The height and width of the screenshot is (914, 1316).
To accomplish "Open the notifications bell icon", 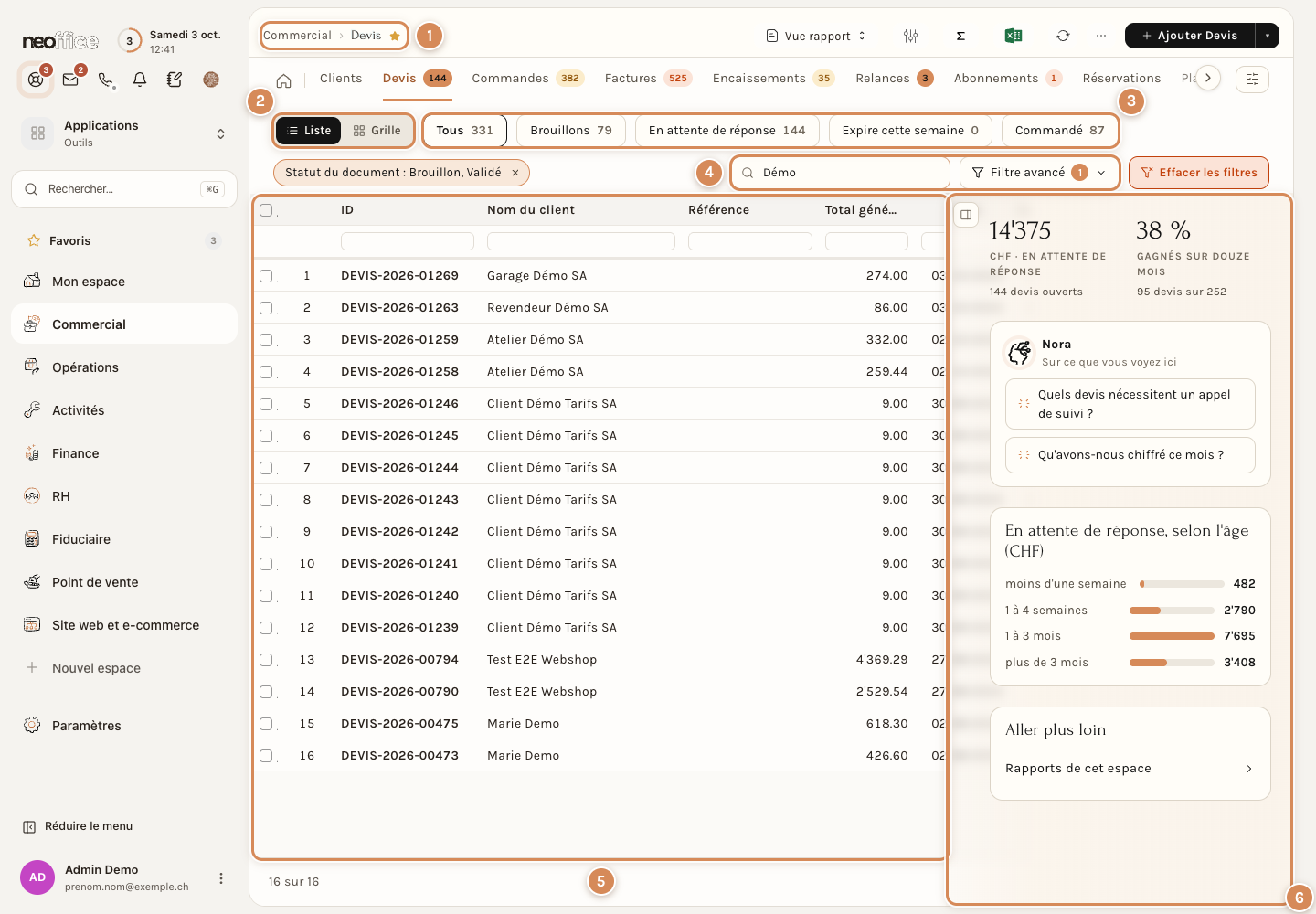I will coord(140,80).
